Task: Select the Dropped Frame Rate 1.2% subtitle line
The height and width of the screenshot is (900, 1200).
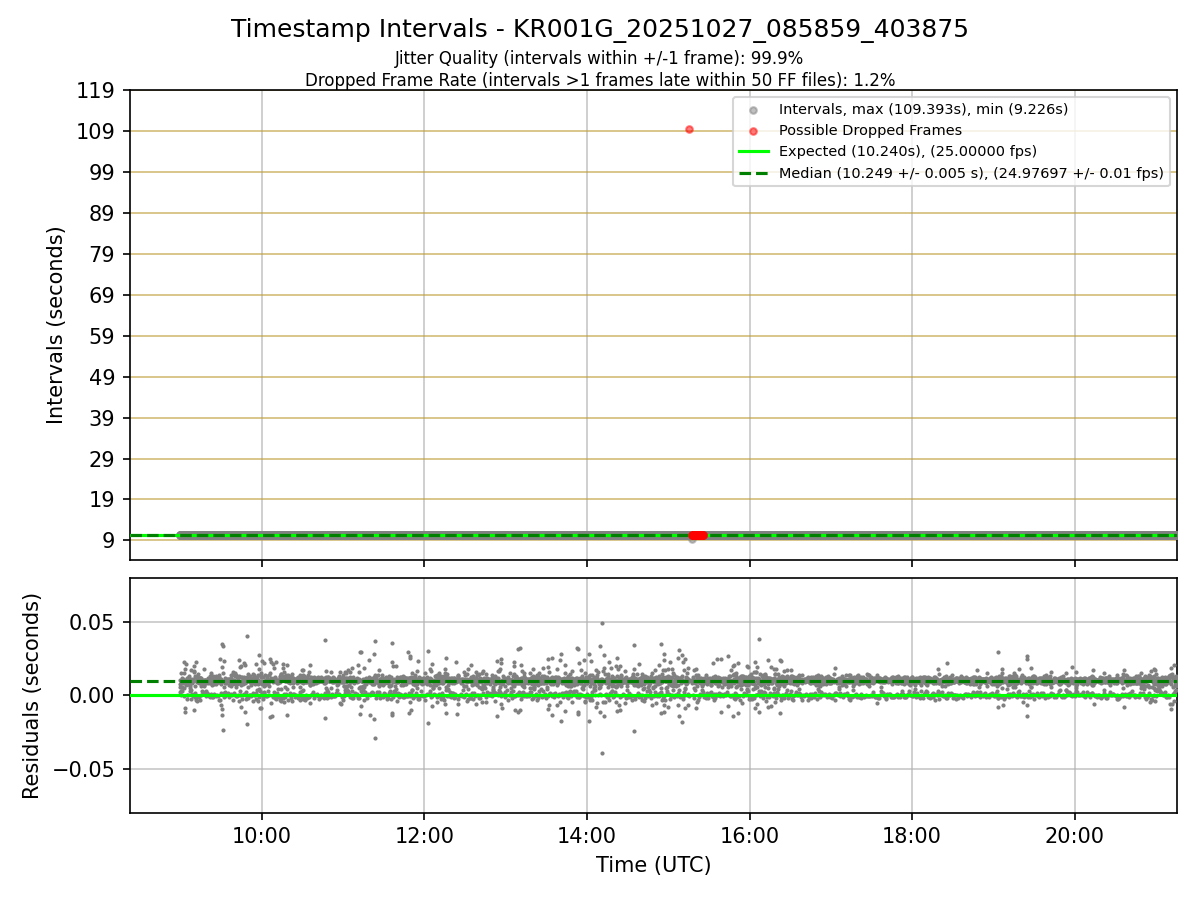Action: click(x=600, y=79)
